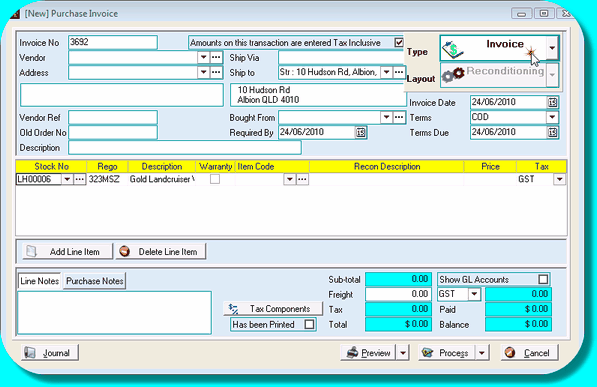The image size is (597, 387).
Task: Browse vendors with the Vendor ellipsis button
Action: (216, 58)
